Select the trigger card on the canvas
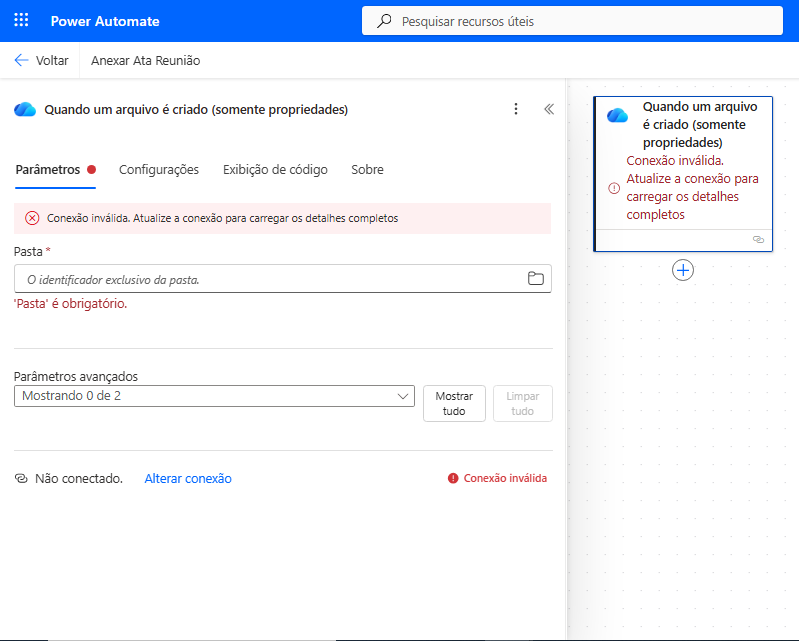The height and width of the screenshot is (641, 799). pyautogui.click(x=683, y=174)
